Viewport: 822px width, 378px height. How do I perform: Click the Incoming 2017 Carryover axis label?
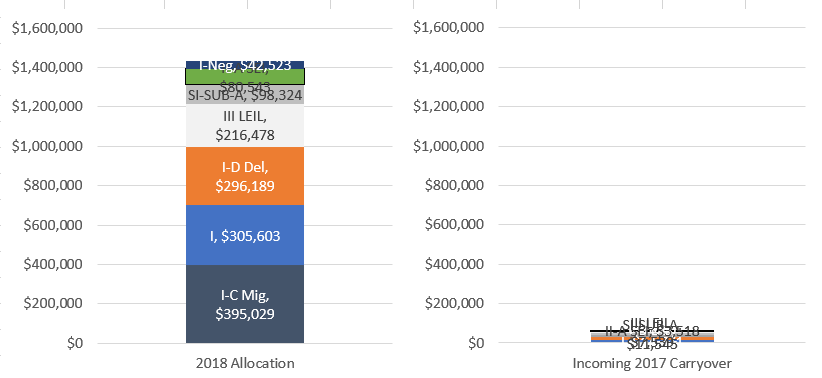point(652,363)
